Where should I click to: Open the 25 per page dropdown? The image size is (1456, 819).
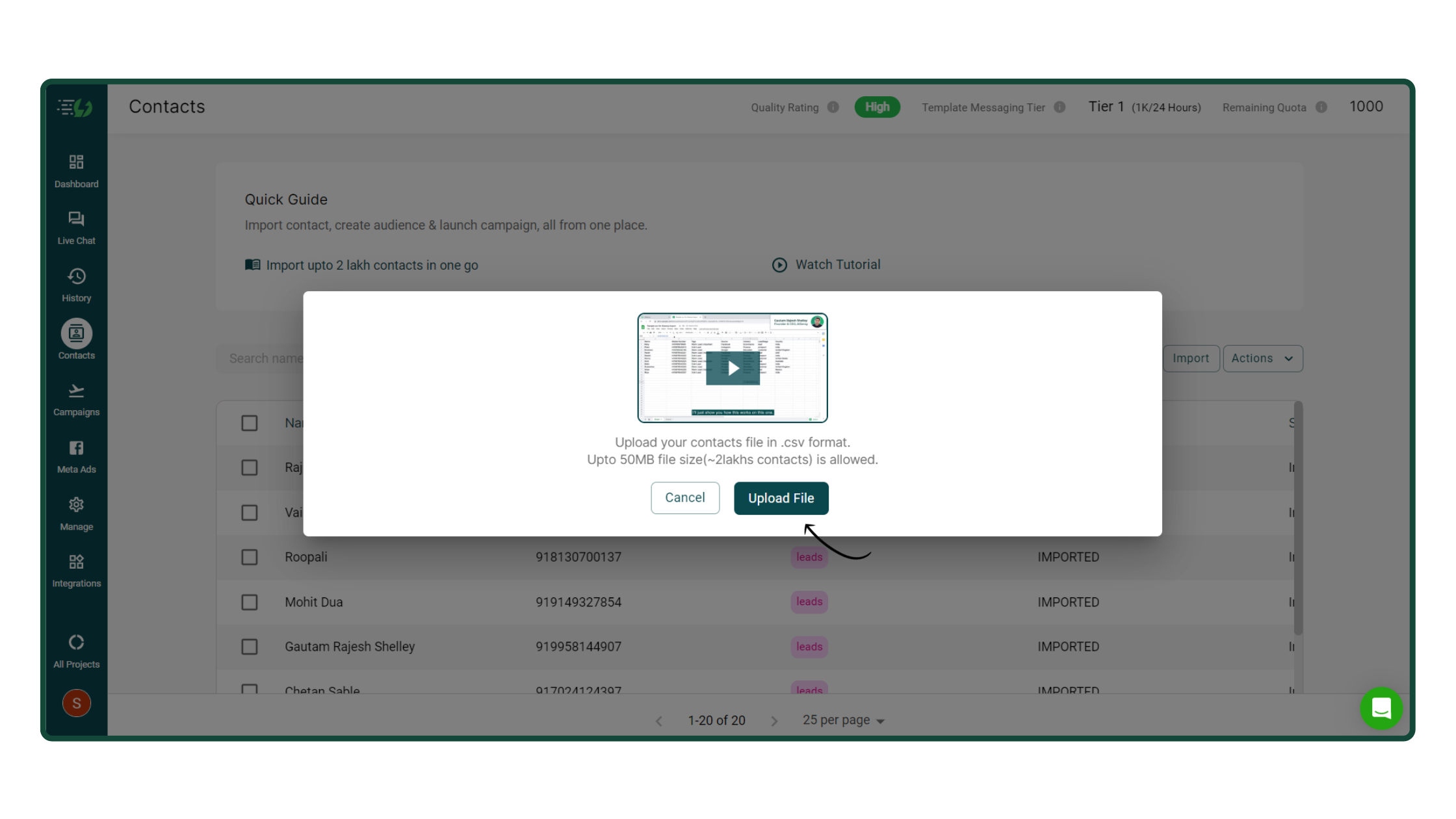click(x=843, y=720)
